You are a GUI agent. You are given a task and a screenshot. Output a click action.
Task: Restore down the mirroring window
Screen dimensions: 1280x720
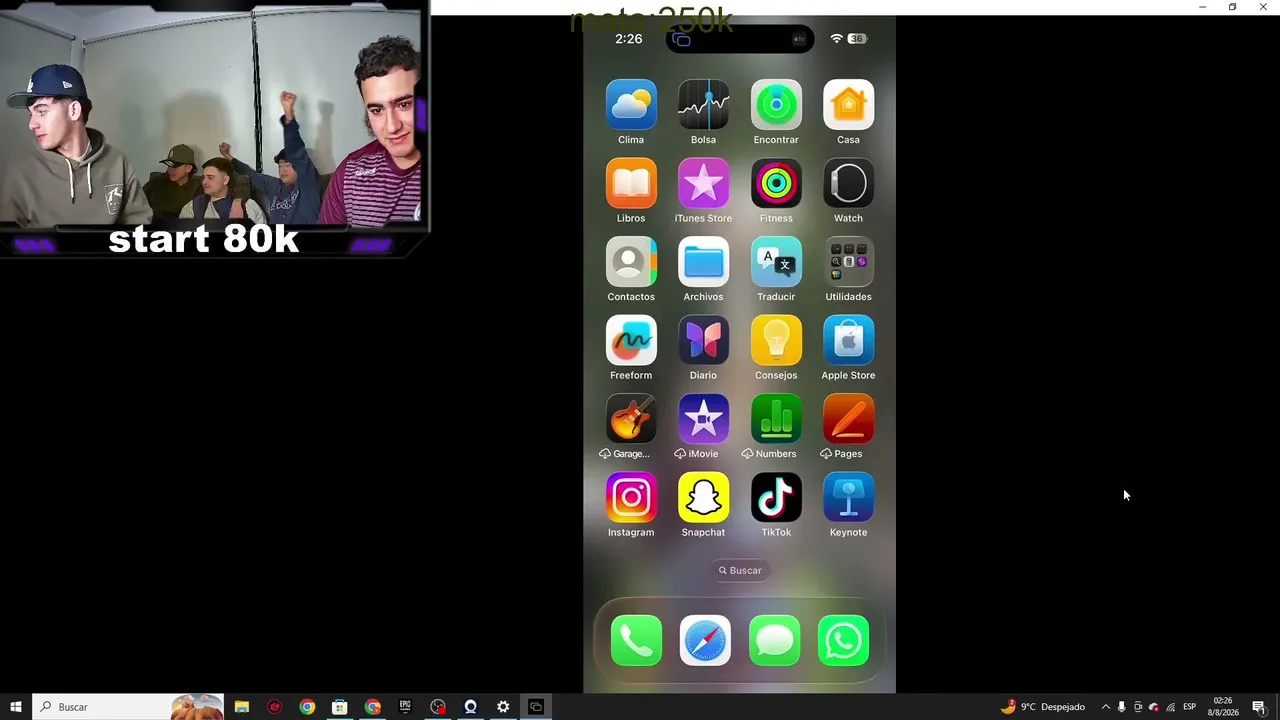[1233, 7]
